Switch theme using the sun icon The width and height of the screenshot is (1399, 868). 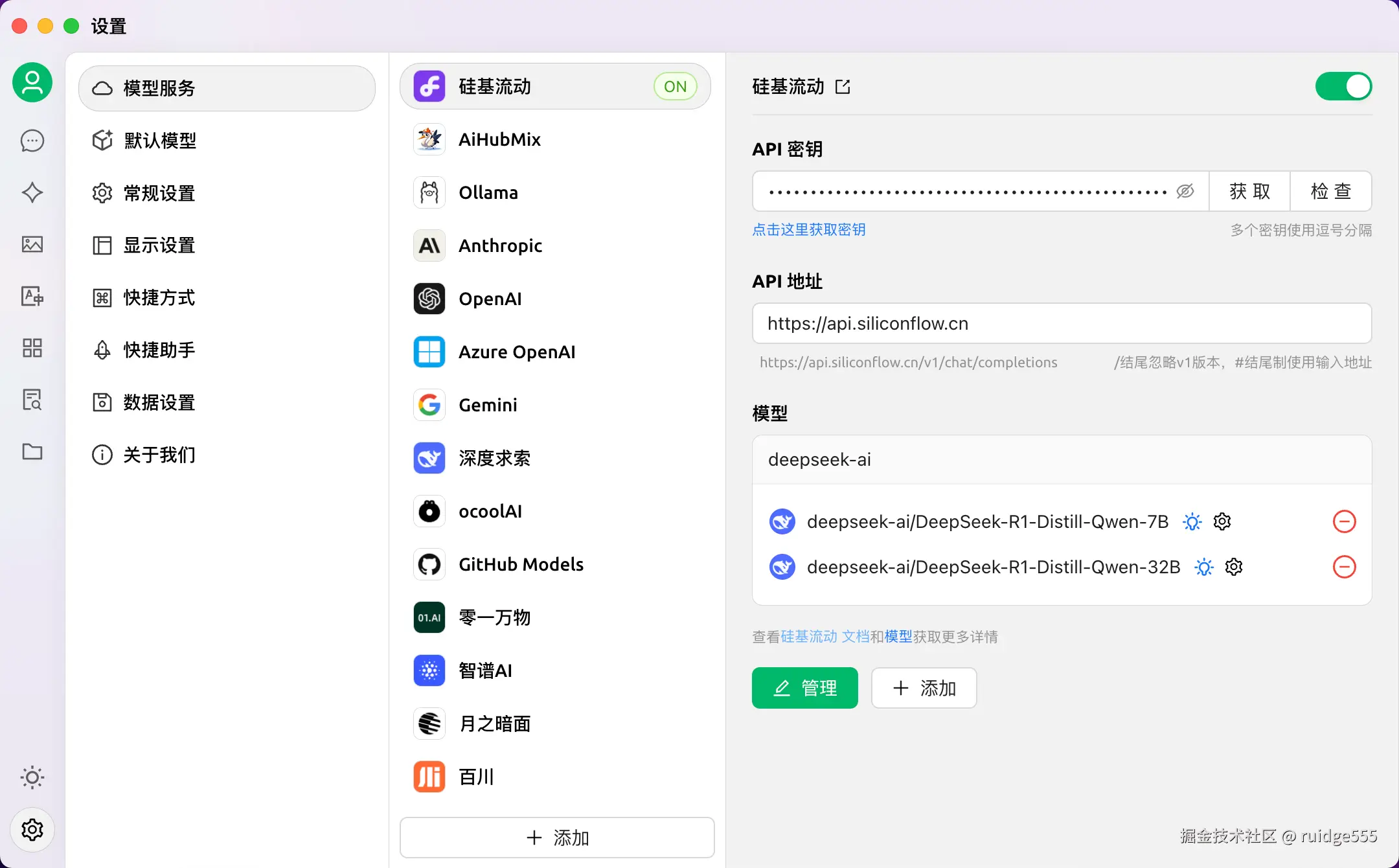(x=32, y=777)
